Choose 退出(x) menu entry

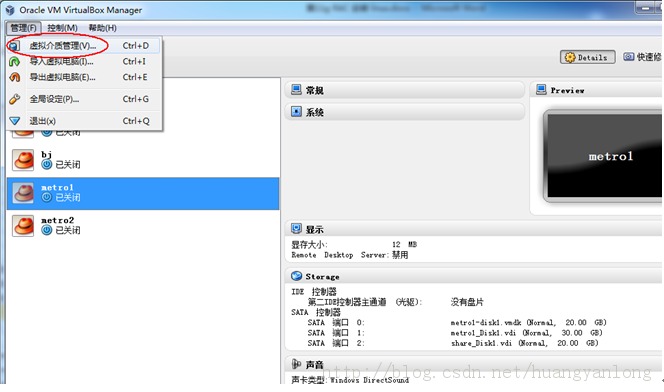coord(84,121)
